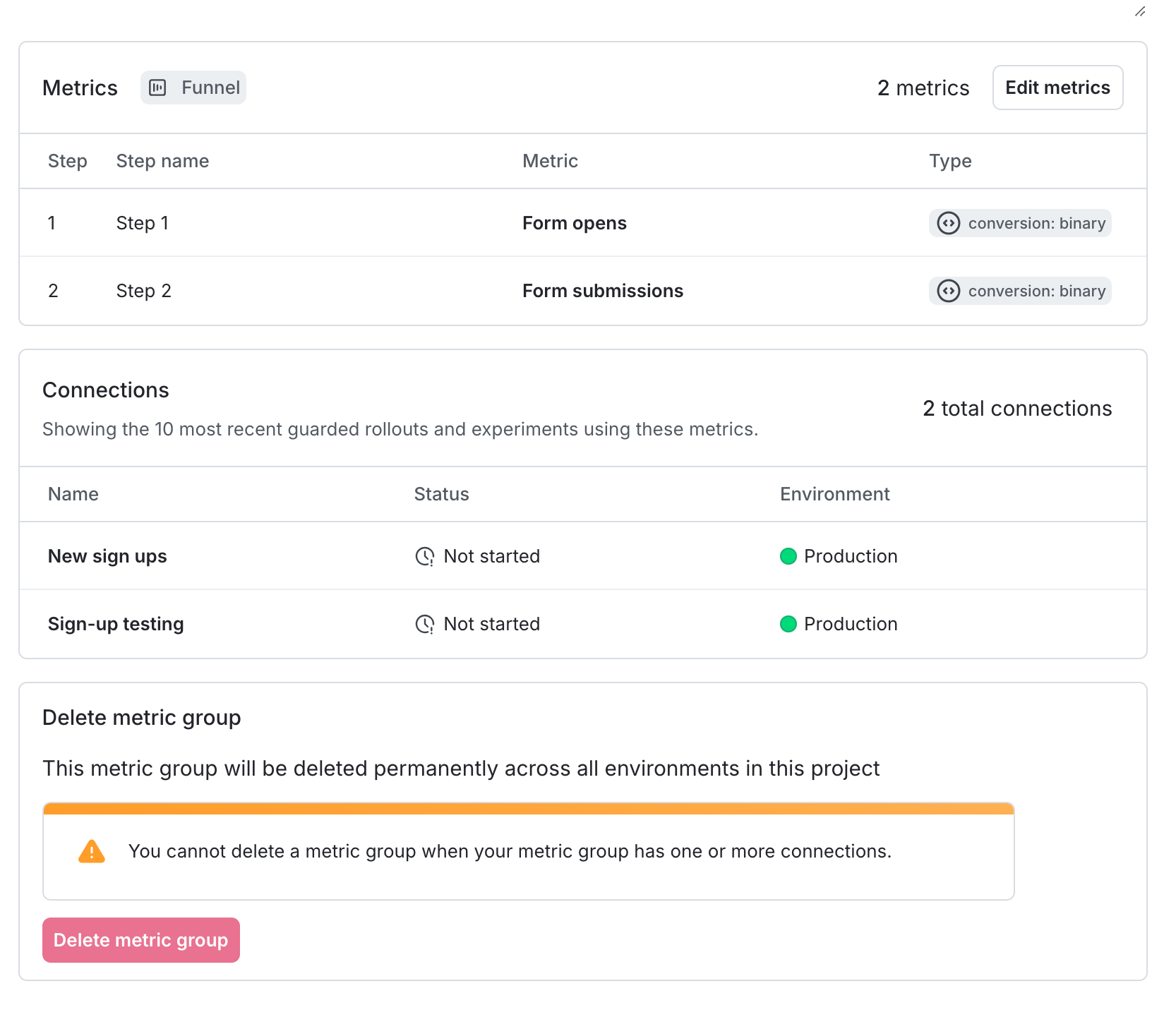Click Not started status for New sign ups
The height and width of the screenshot is (1022, 1176).
click(x=492, y=556)
